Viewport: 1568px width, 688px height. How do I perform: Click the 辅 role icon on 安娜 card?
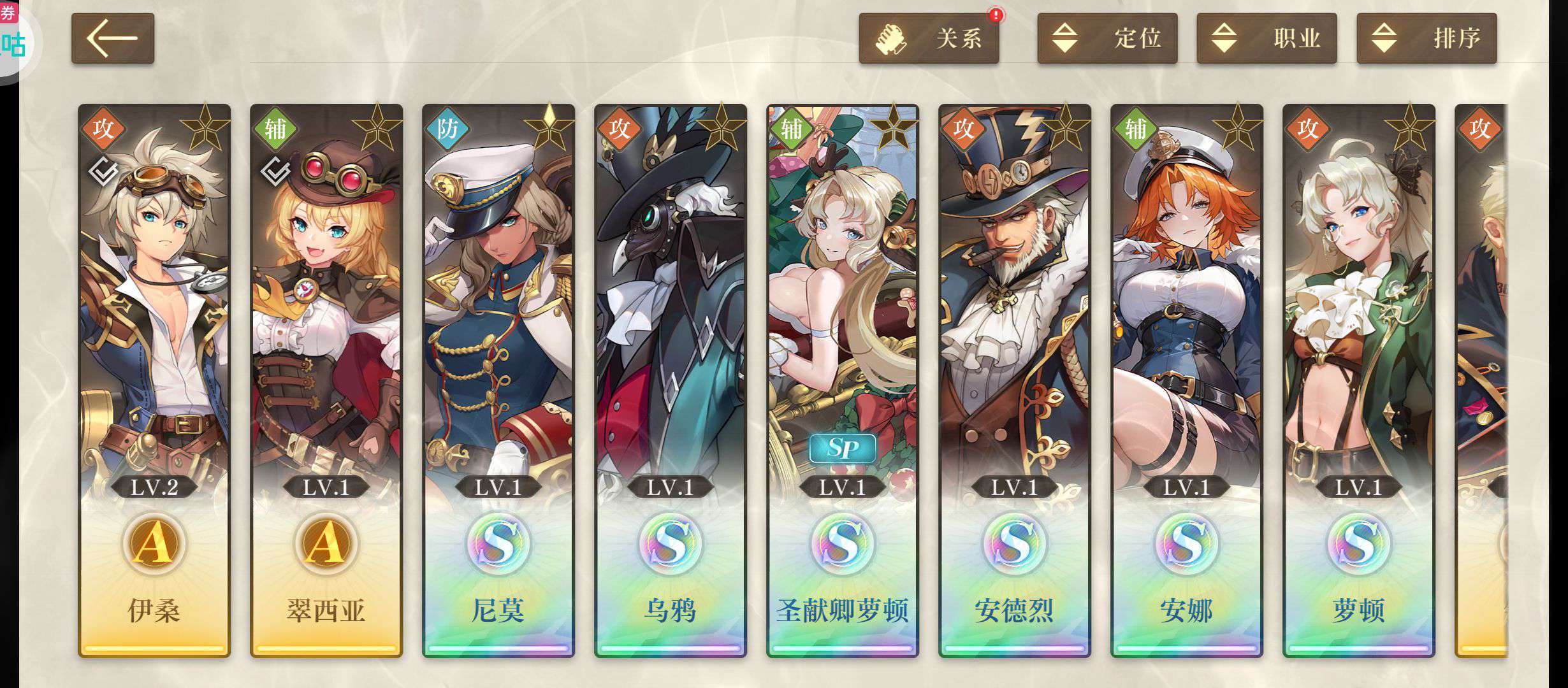(1135, 129)
